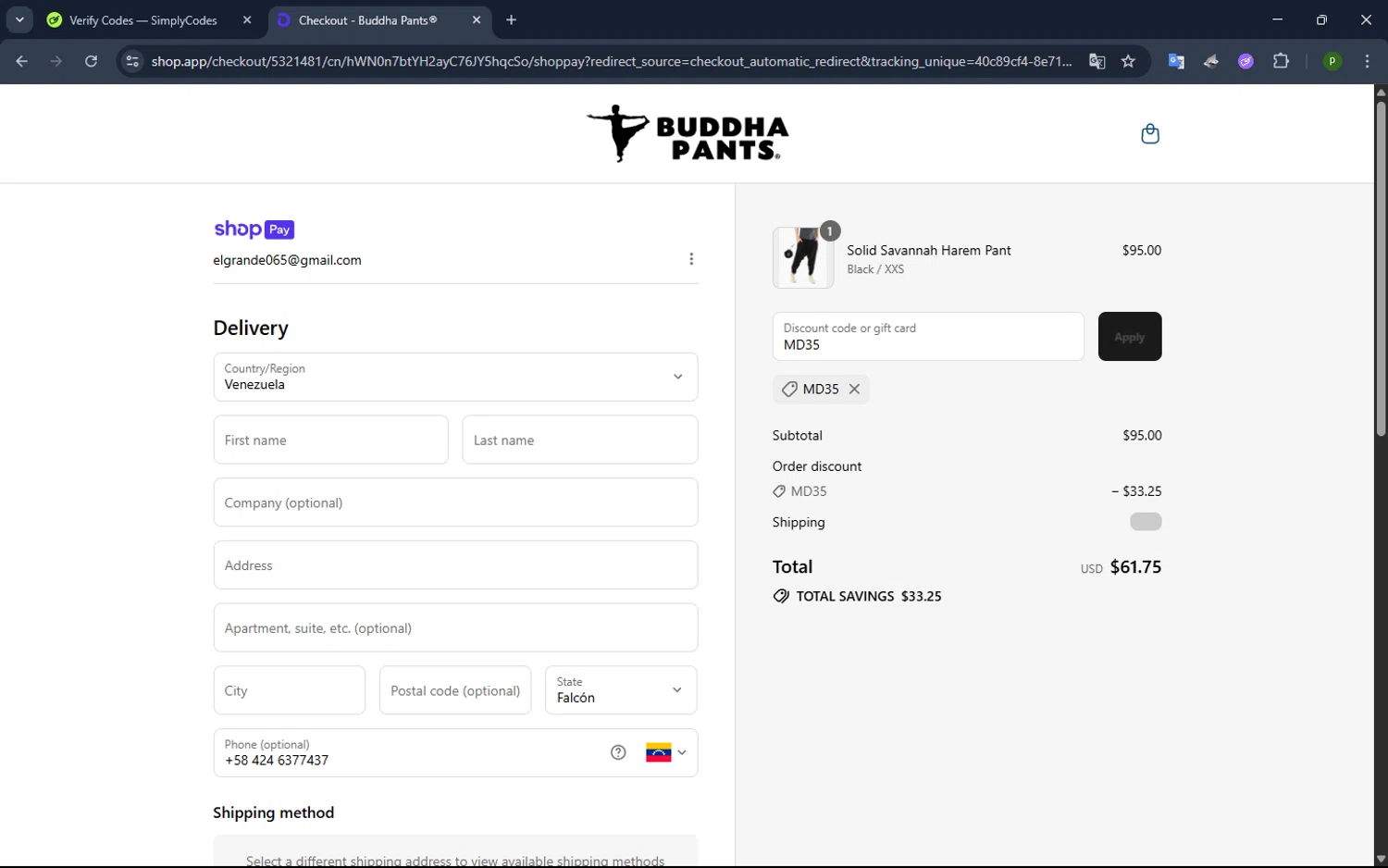Image resolution: width=1388 pixels, height=868 pixels.
Task: Click the Black / XXS variant text
Action: (875, 269)
